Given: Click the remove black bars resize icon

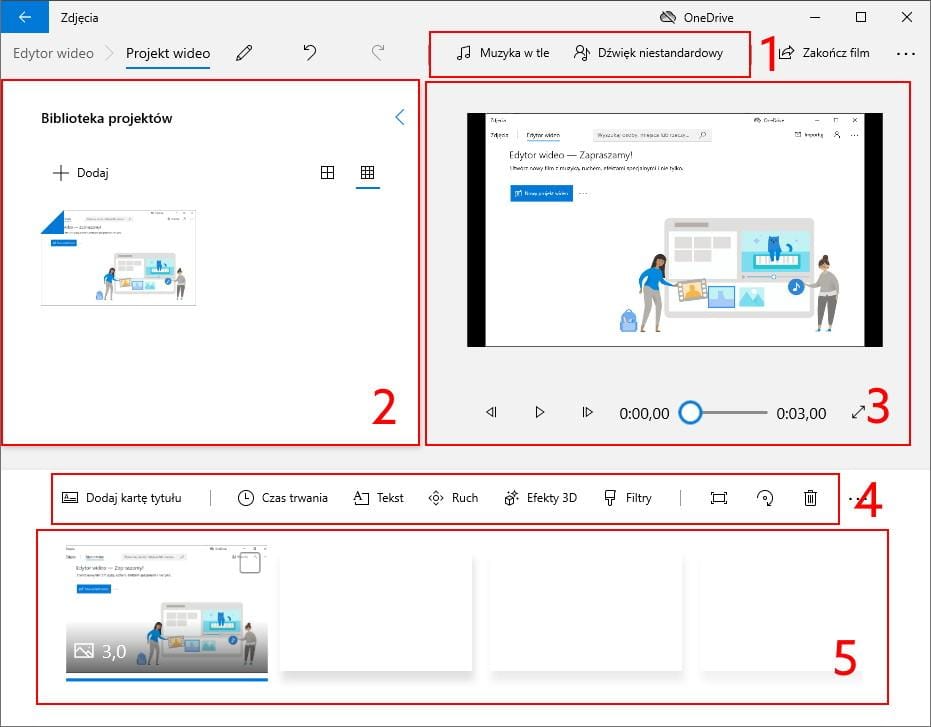Looking at the screenshot, I should click(718, 498).
